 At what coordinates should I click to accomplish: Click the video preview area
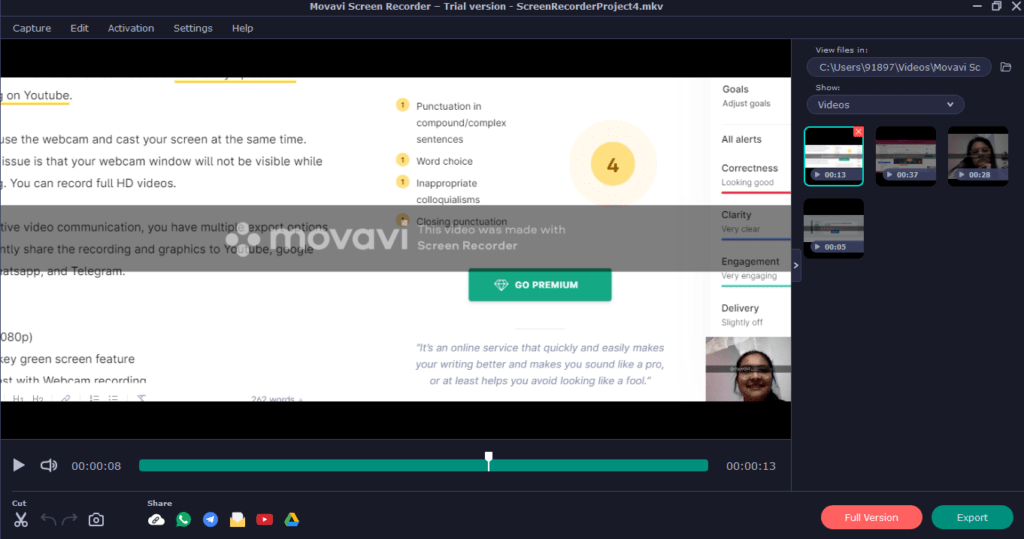[396, 239]
